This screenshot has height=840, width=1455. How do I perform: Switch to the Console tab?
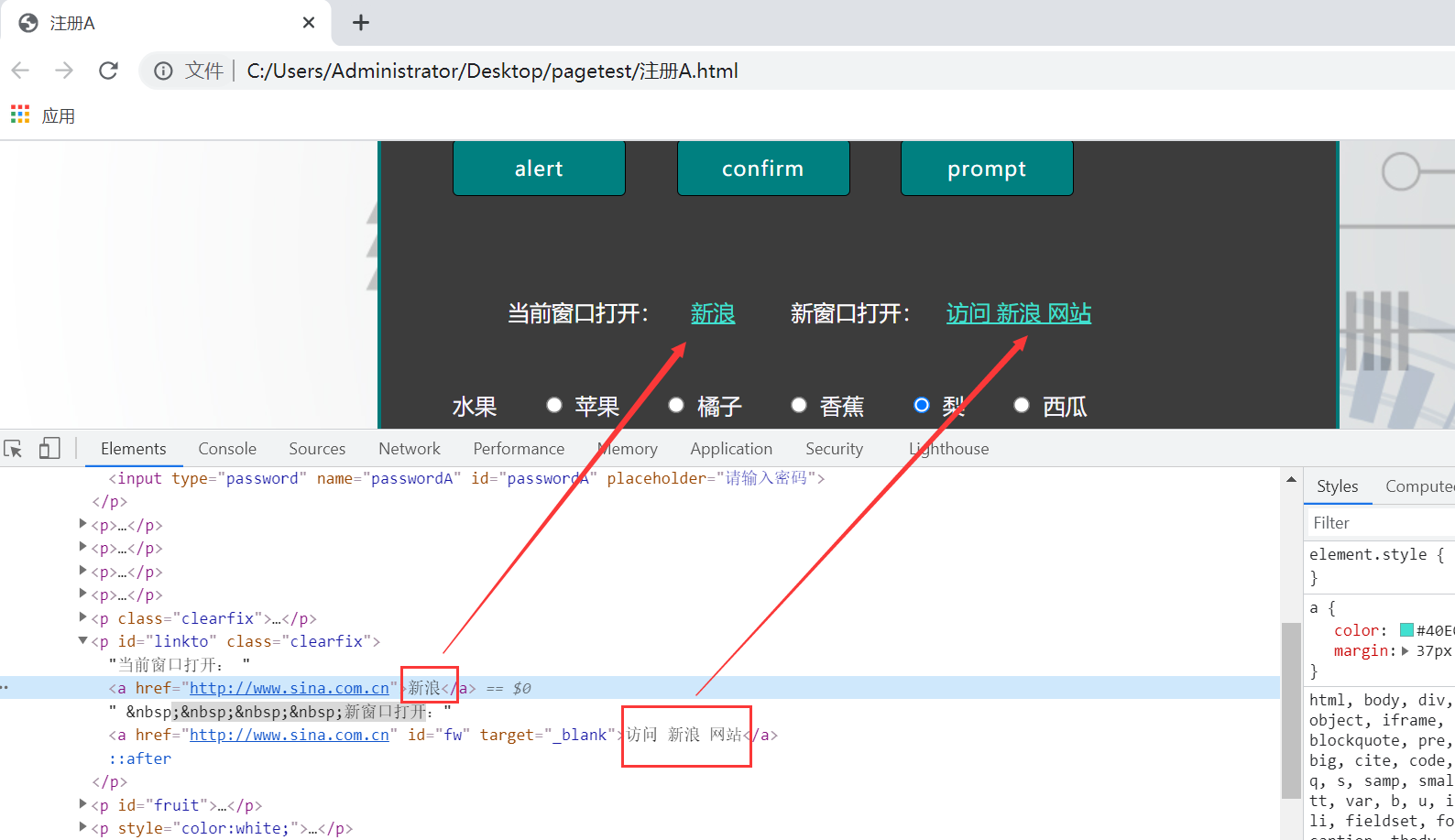click(x=227, y=449)
